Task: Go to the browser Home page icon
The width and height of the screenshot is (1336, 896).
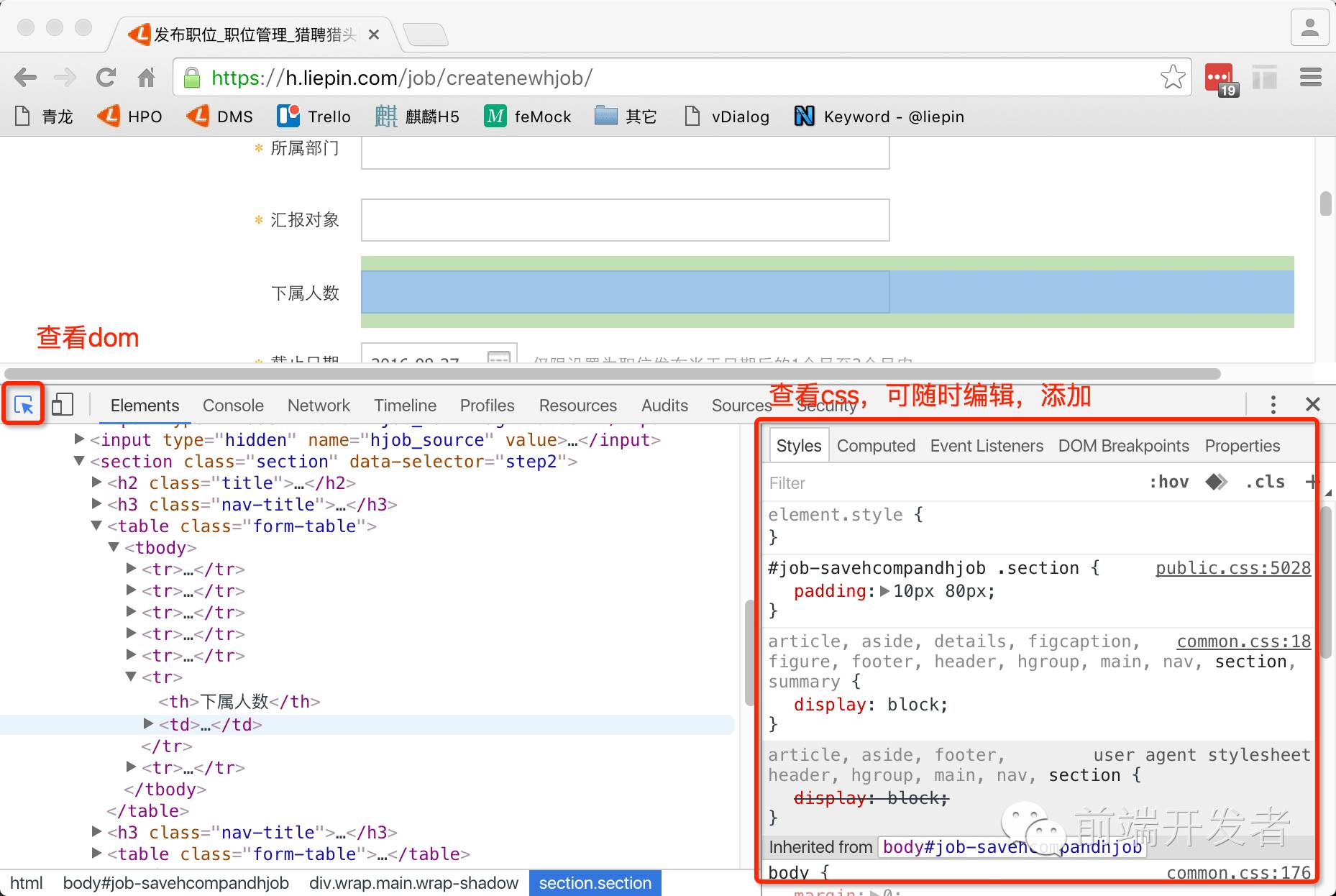Action: [147, 77]
